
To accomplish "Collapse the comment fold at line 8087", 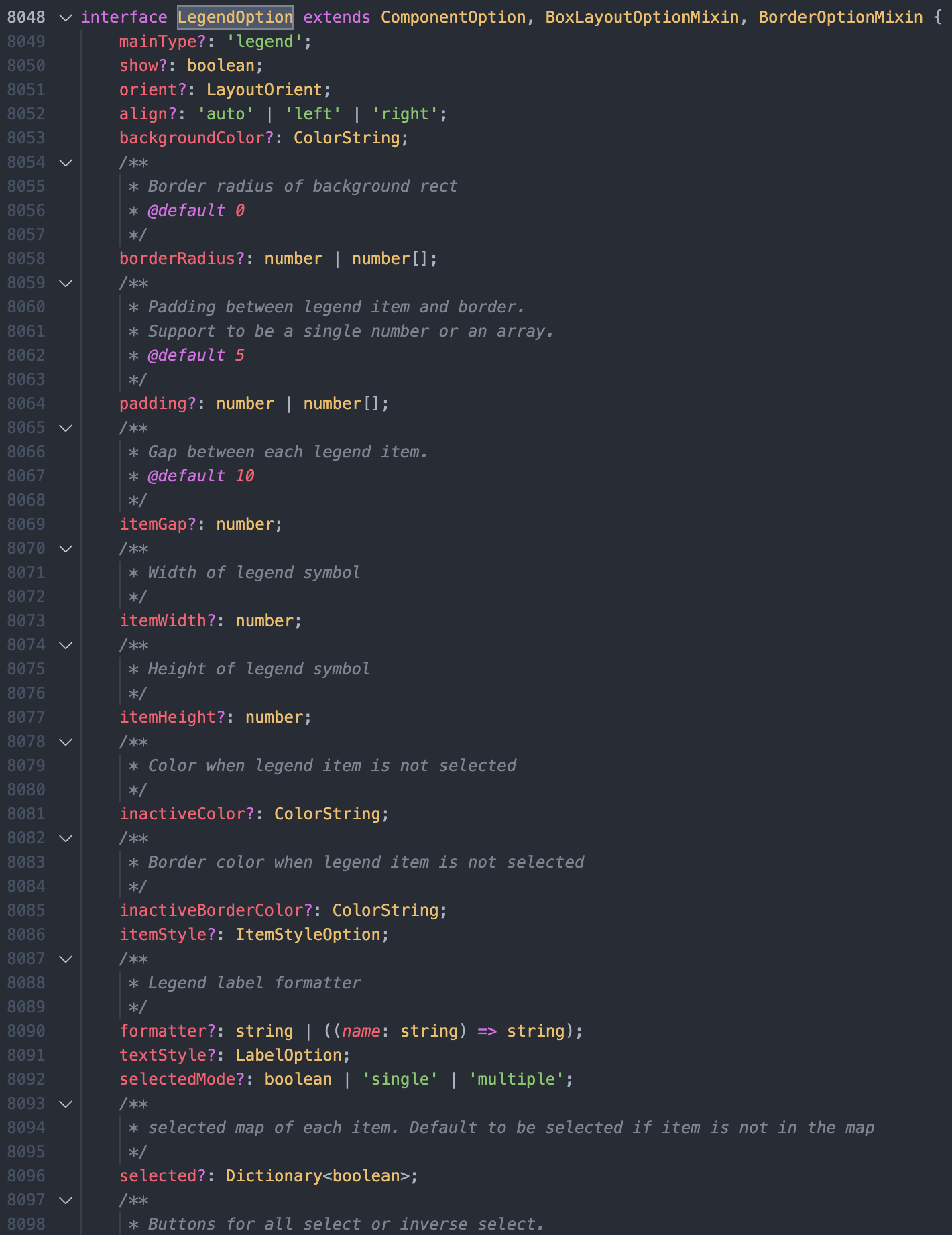I will point(66,959).
